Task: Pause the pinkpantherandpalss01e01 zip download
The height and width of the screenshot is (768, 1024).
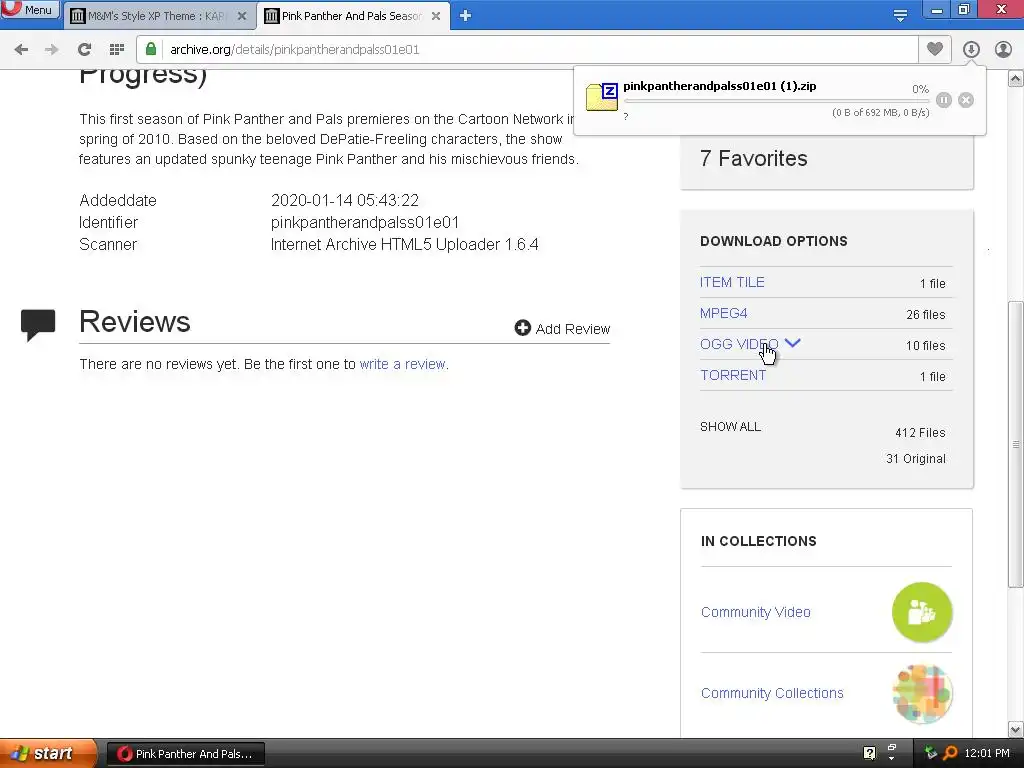Action: tap(944, 100)
